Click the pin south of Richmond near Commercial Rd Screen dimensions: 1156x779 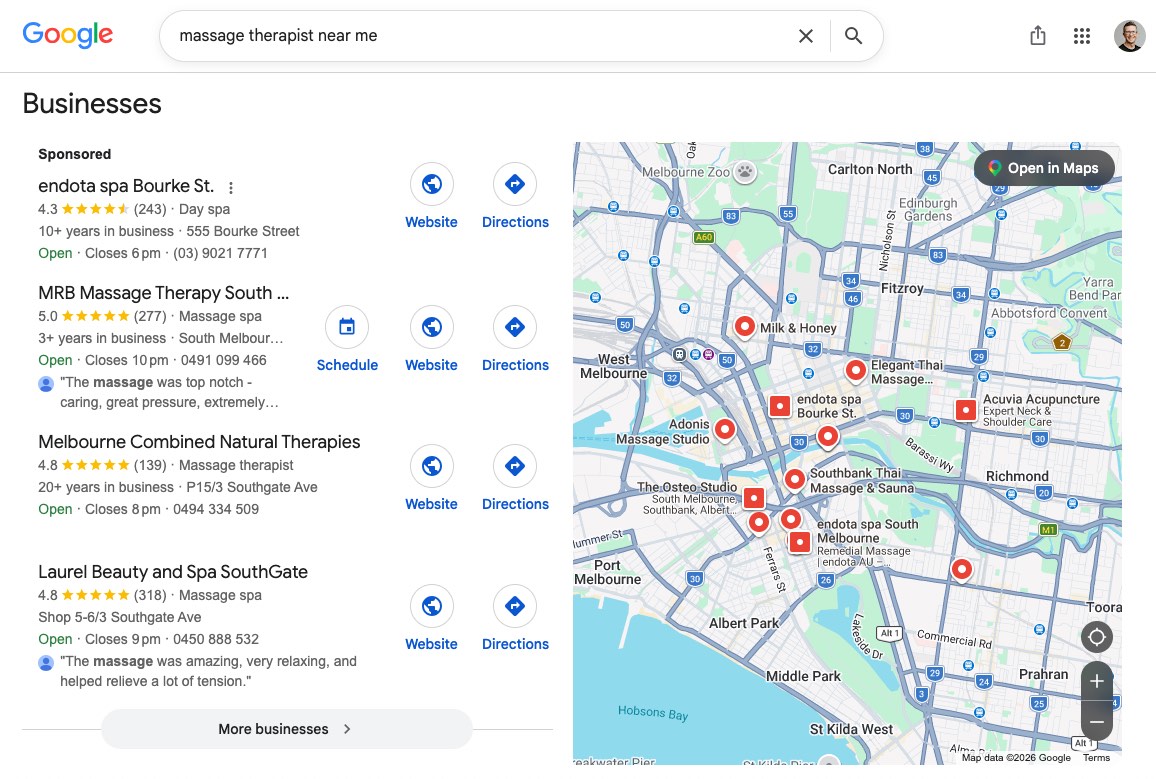click(x=961, y=568)
